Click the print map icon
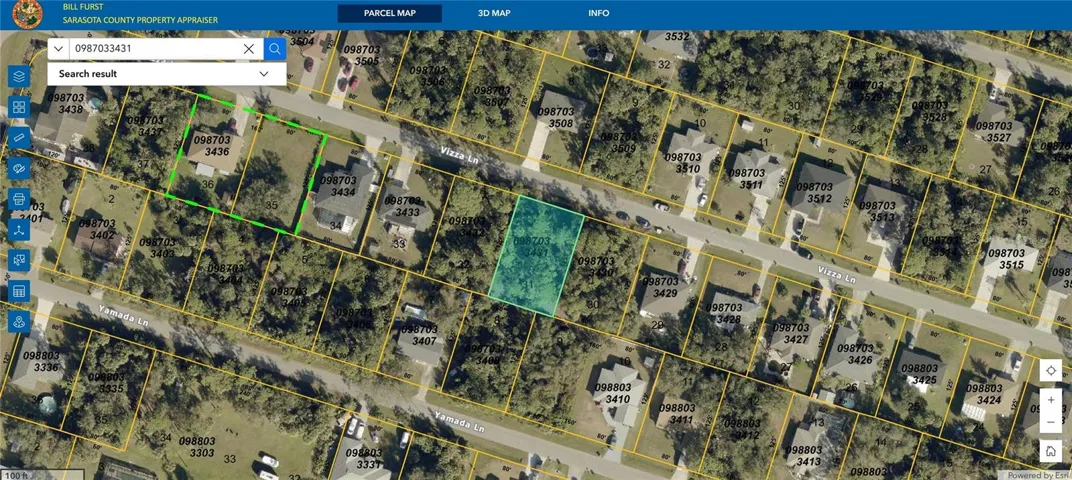Screen dimensions: 1072x480 point(18,199)
